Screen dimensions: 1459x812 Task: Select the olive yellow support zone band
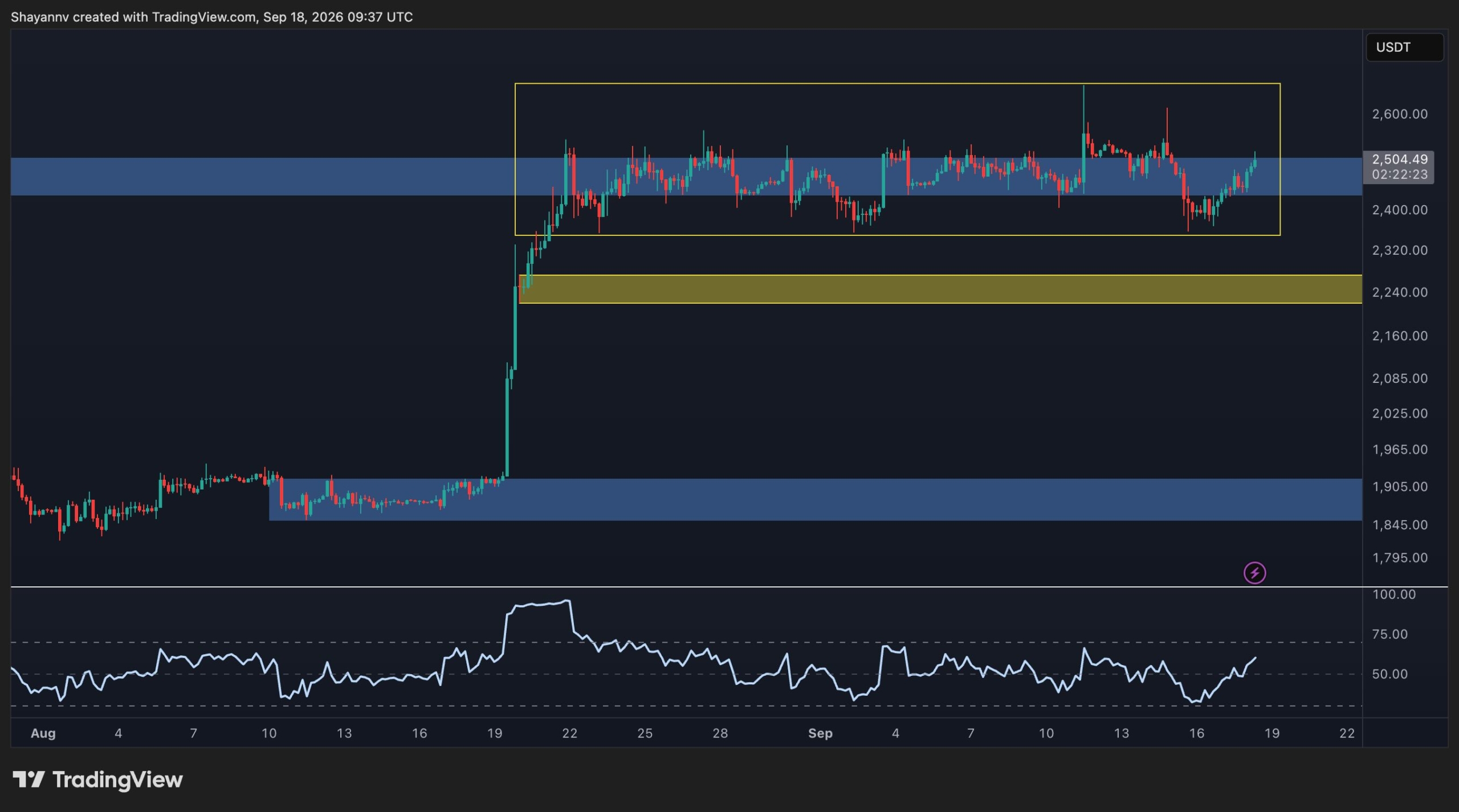[940, 289]
